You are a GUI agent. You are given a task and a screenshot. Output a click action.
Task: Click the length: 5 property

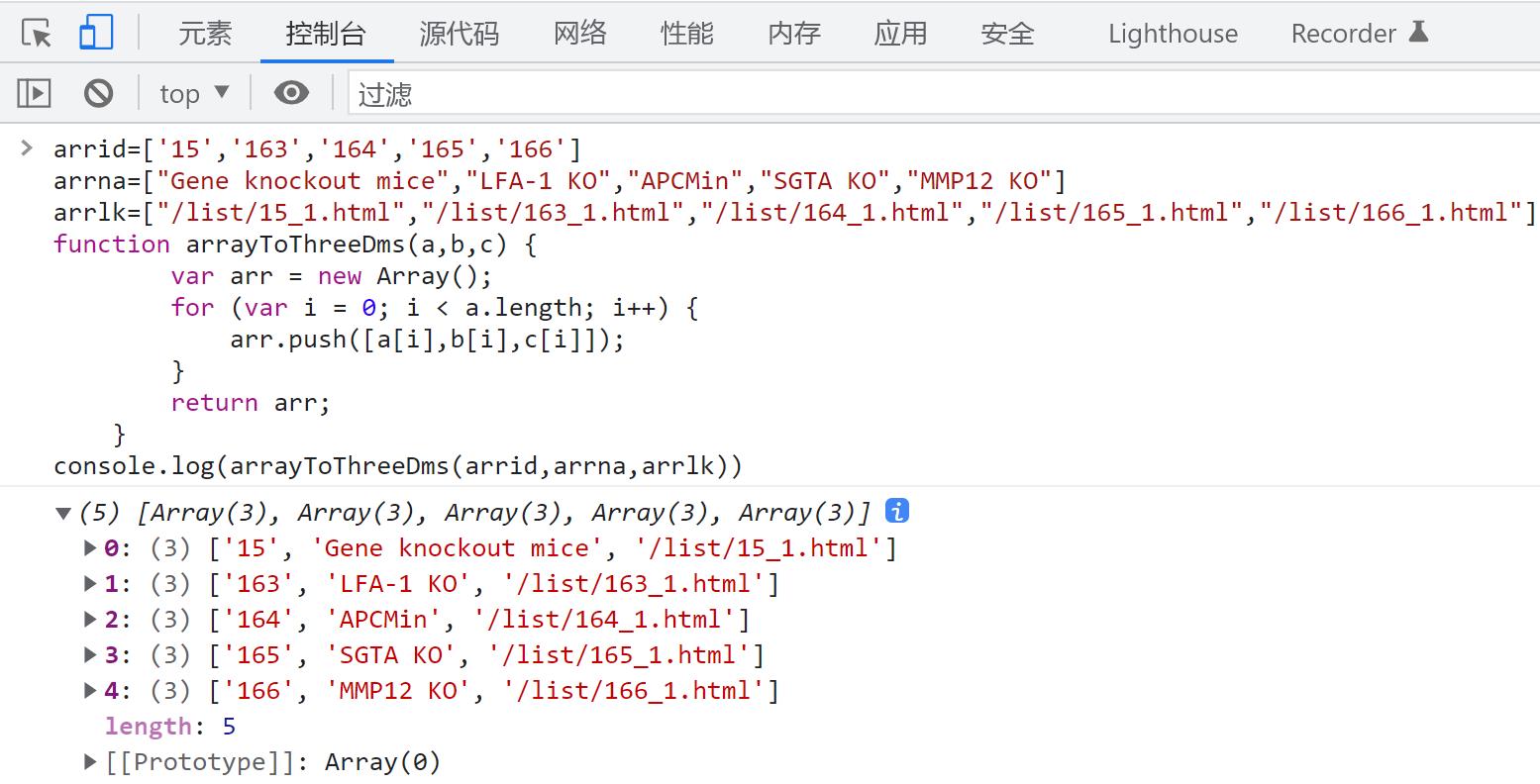(x=166, y=726)
